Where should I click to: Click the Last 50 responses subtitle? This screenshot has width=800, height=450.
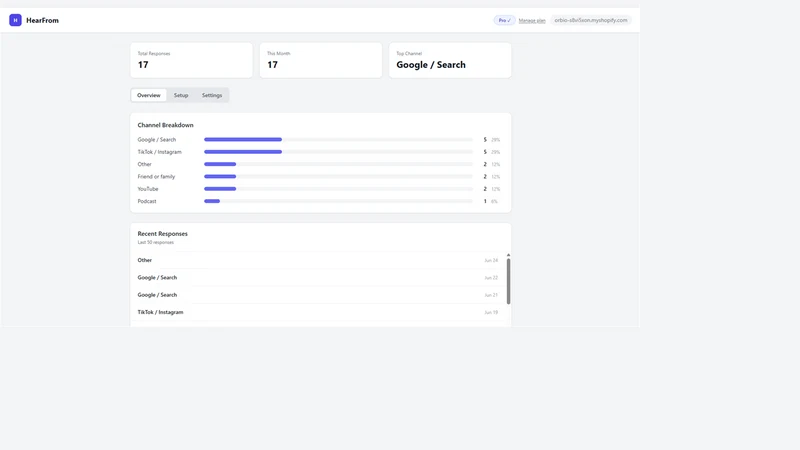(156, 242)
